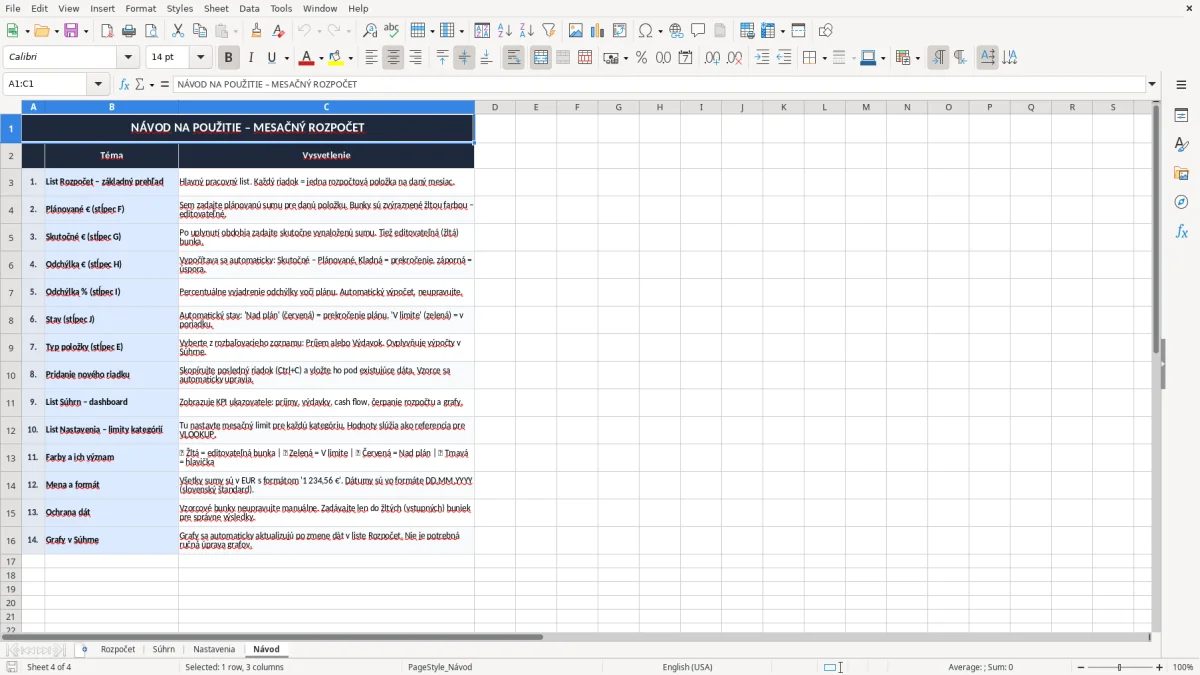Viewport: 1200px width, 675px height.
Task: Insert comment speech bubble icon
Action: click(x=698, y=31)
